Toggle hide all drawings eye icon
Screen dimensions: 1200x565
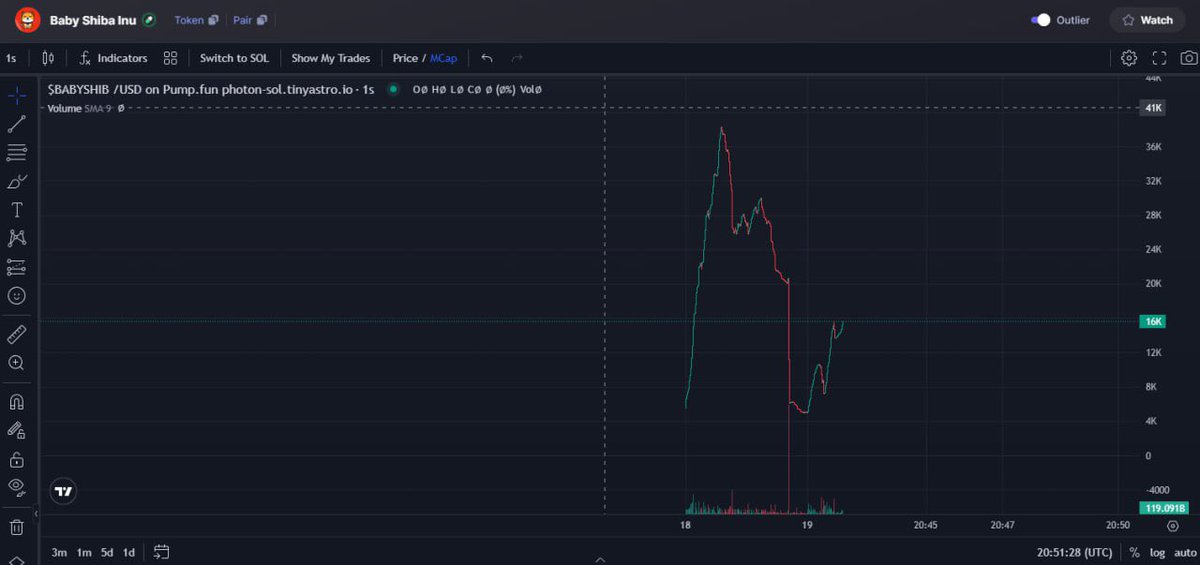[x=17, y=487]
